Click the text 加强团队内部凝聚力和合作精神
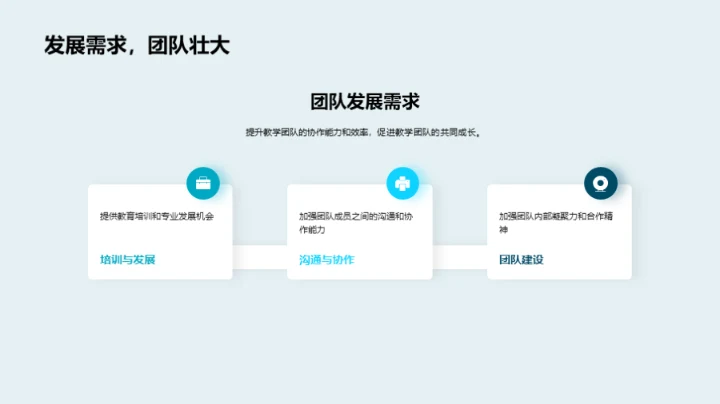720x404 pixels. 556,223
